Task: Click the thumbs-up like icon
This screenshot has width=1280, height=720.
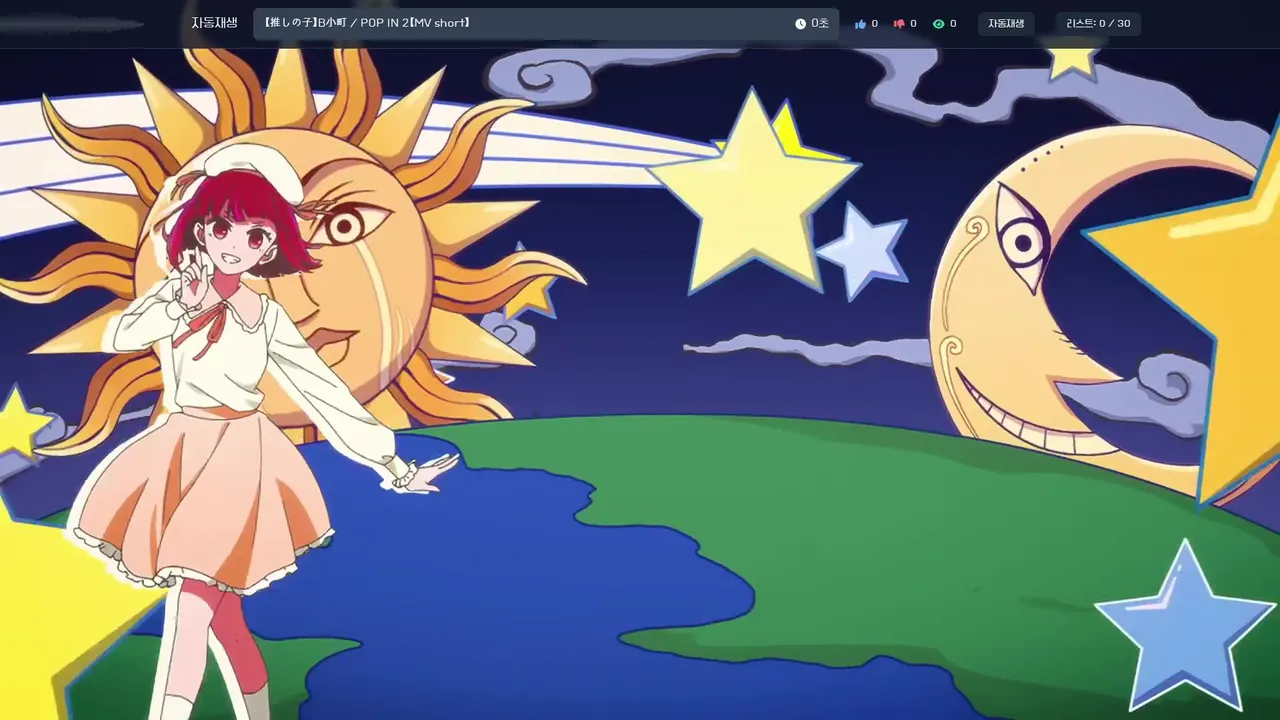Action: [x=860, y=24]
